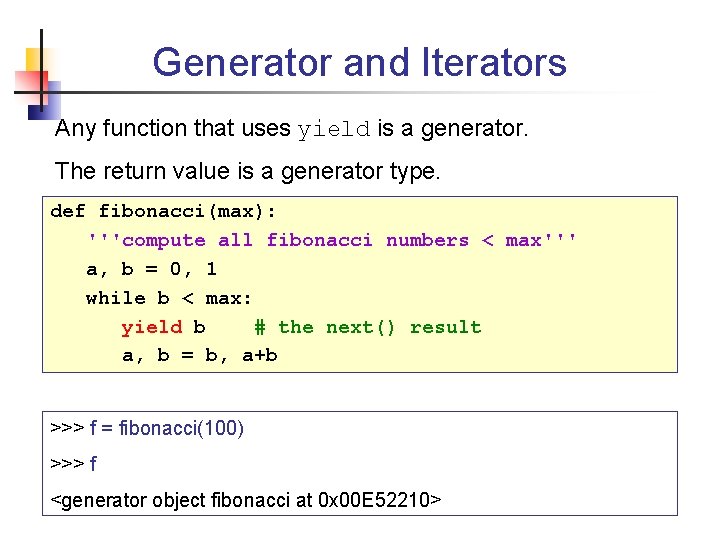Image resolution: width=720 pixels, height=540 pixels.
Task: Click the ">>> f = fibonacci(100)" console line
Action: [147, 429]
